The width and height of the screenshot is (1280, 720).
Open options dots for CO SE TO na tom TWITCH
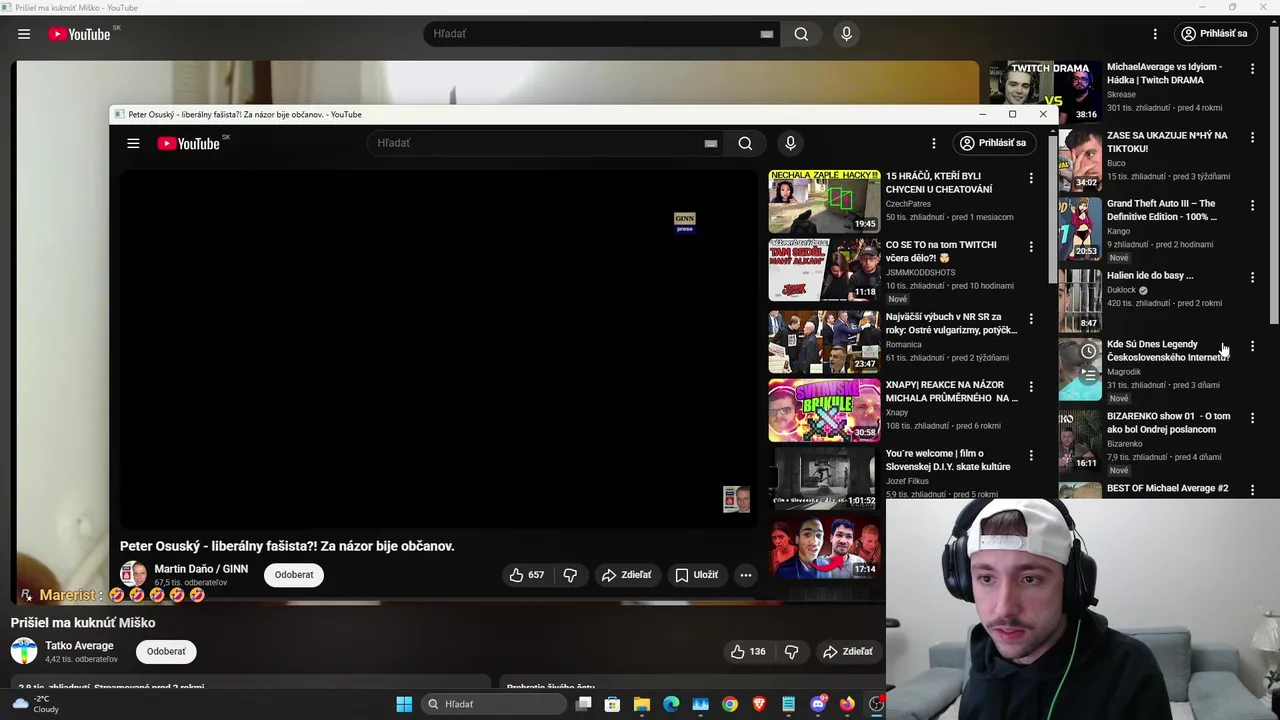tap(1031, 246)
